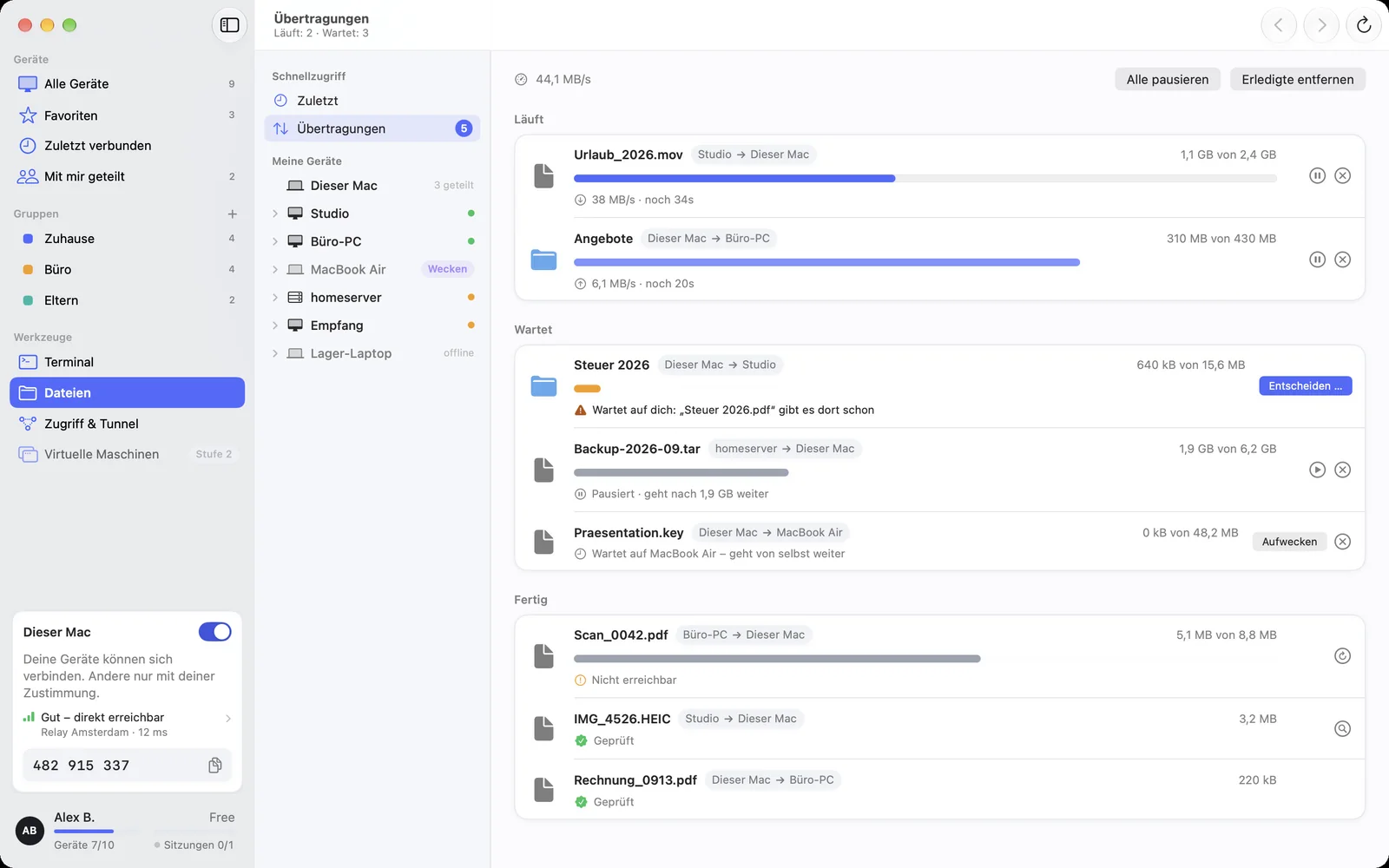The height and width of the screenshot is (868, 1389).
Task: Open the Terminal tool
Action: pos(127,362)
